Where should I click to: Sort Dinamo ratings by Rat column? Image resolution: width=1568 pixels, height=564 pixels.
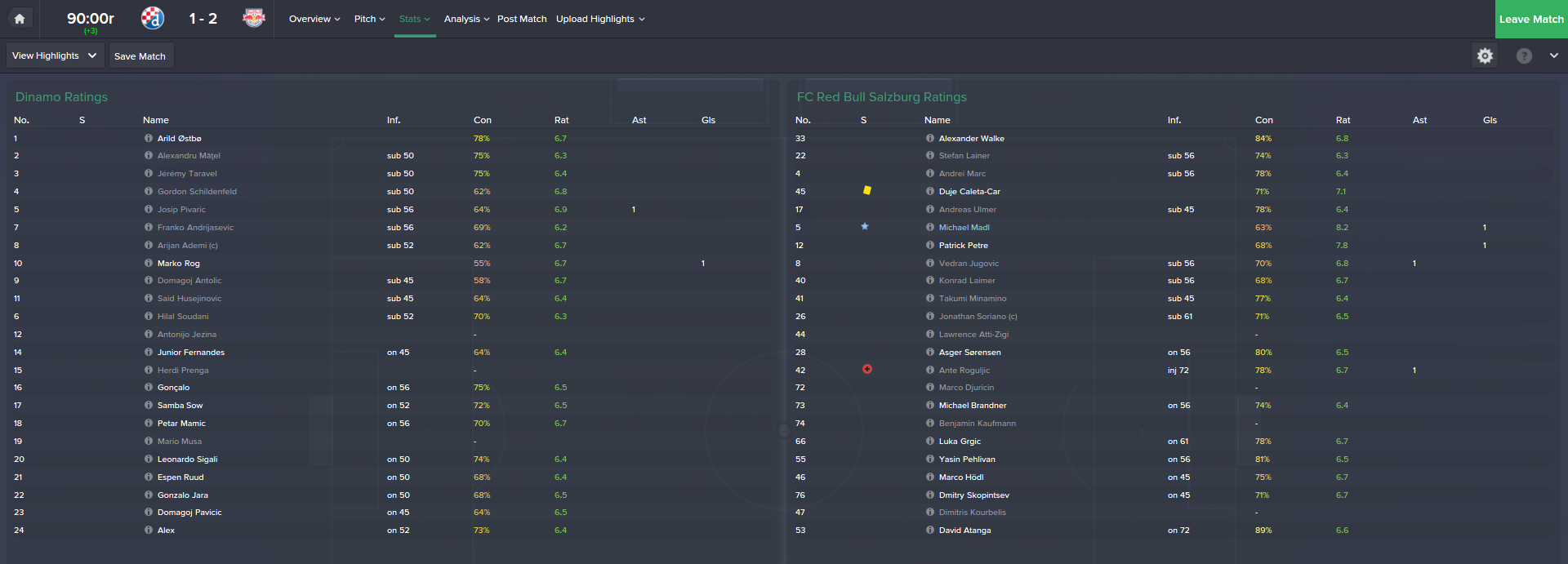point(561,120)
